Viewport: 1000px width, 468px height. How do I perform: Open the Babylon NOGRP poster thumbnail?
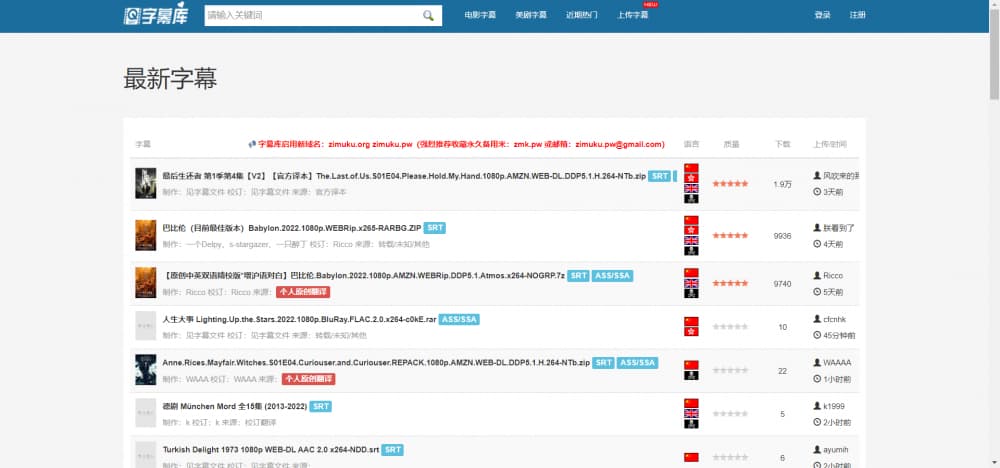point(145,283)
